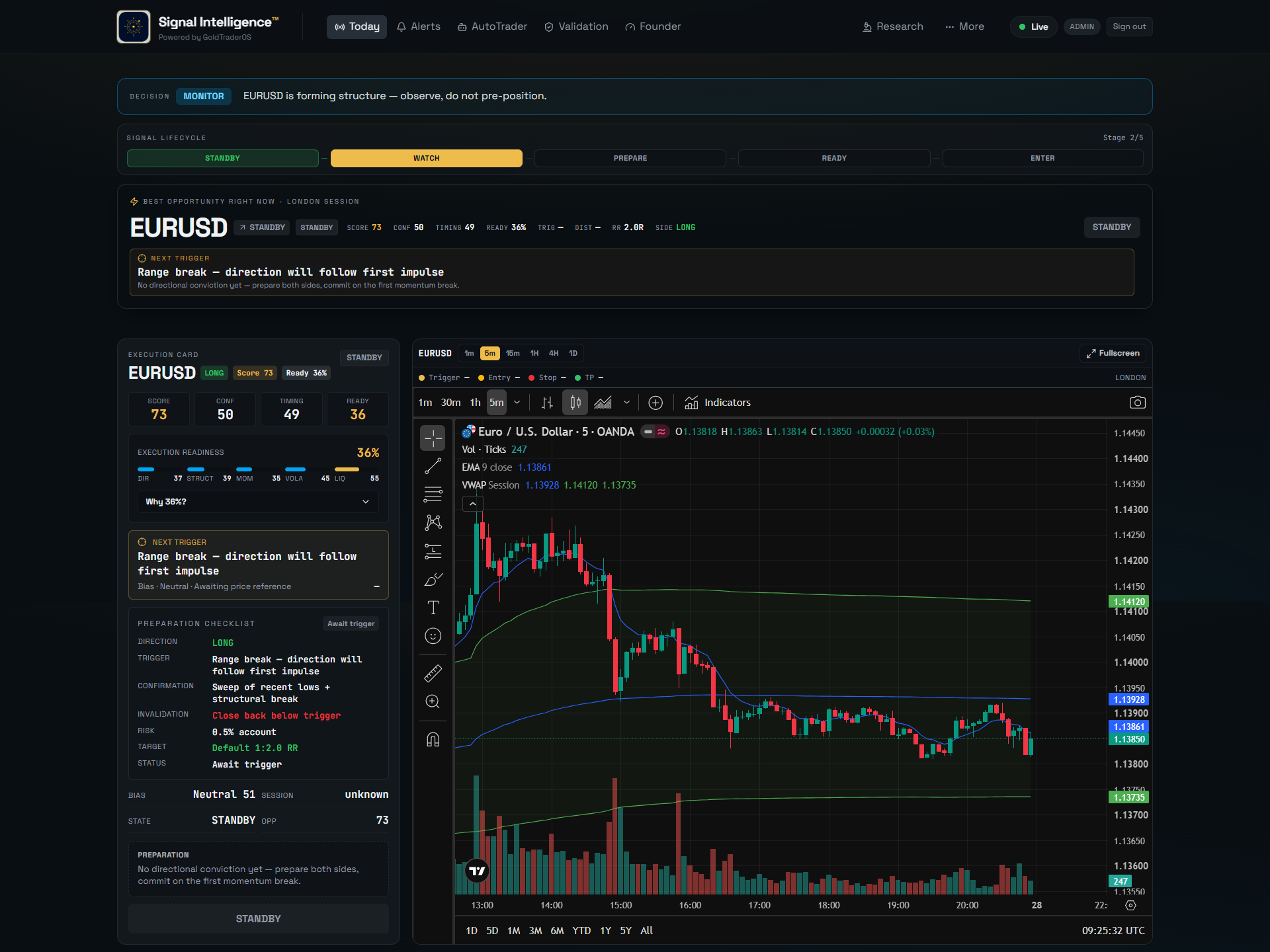Click the MONITOR decision badge
This screenshot has height=952, width=1270.
(x=204, y=97)
